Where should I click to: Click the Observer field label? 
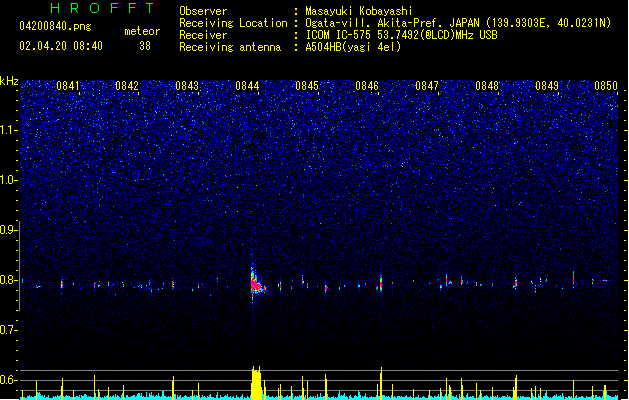203,11
